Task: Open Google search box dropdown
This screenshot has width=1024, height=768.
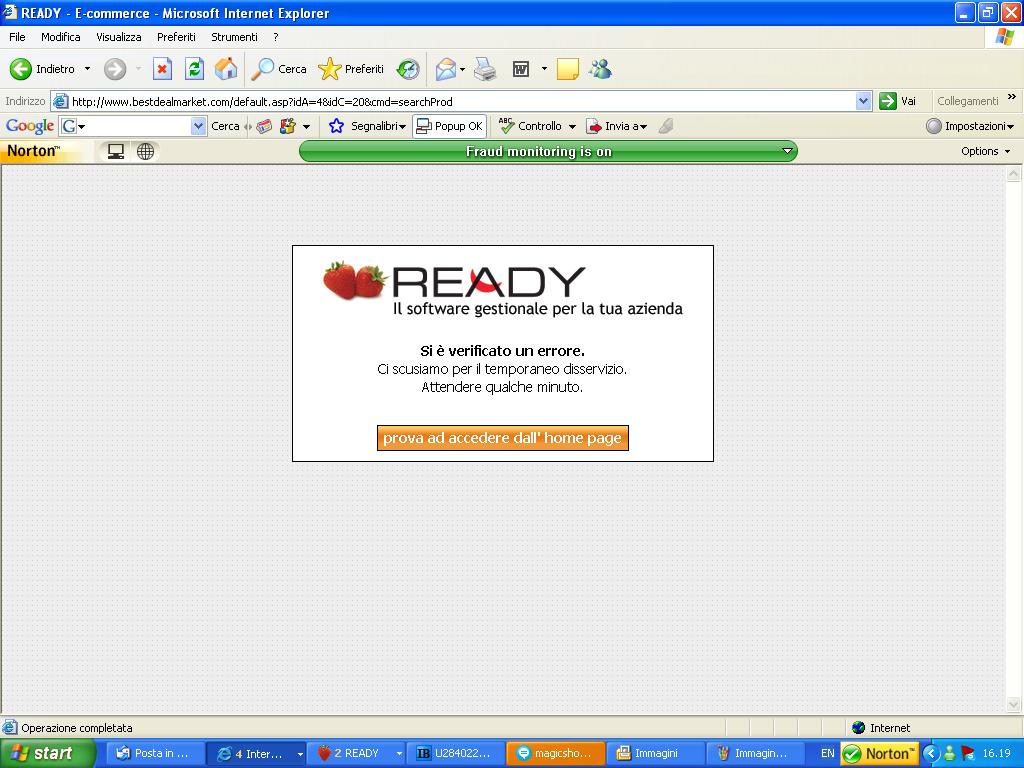Action: tap(198, 126)
